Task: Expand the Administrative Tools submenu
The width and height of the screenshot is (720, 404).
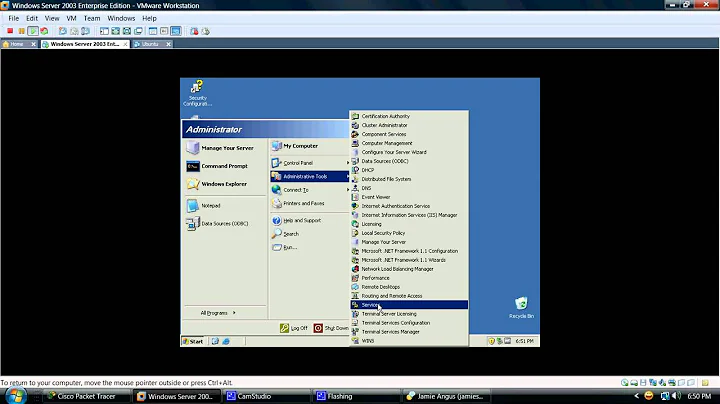Action: click(310, 176)
